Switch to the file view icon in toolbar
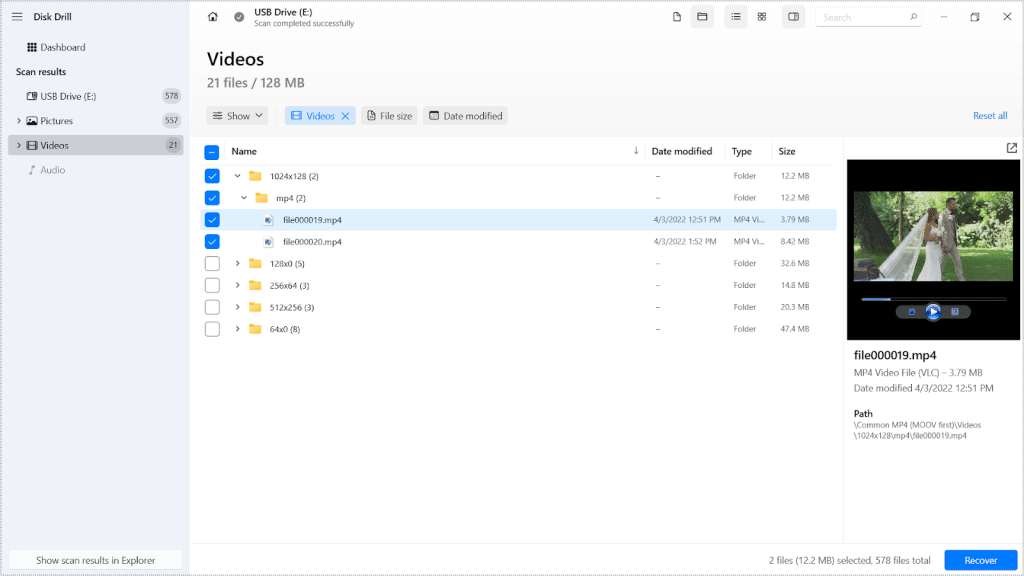 pos(677,17)
